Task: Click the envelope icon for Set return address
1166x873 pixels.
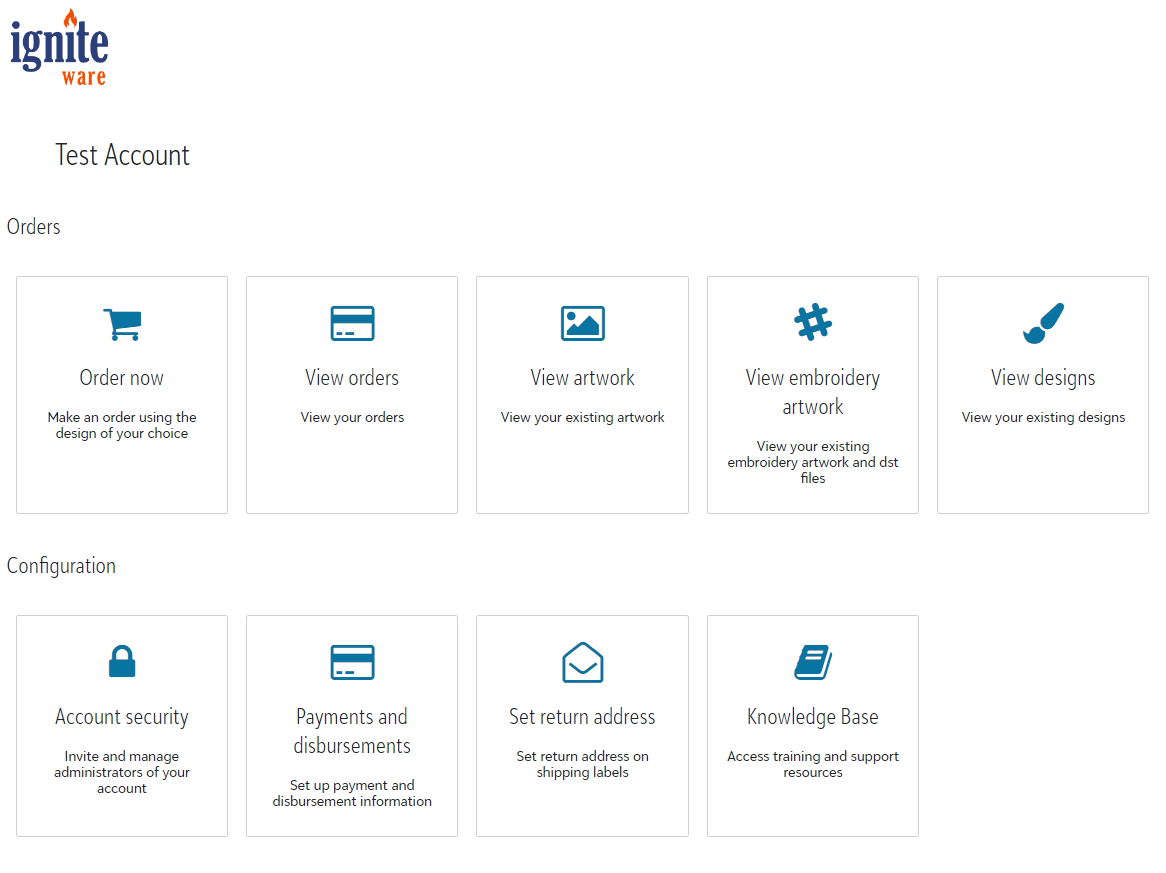Action: 583,662
